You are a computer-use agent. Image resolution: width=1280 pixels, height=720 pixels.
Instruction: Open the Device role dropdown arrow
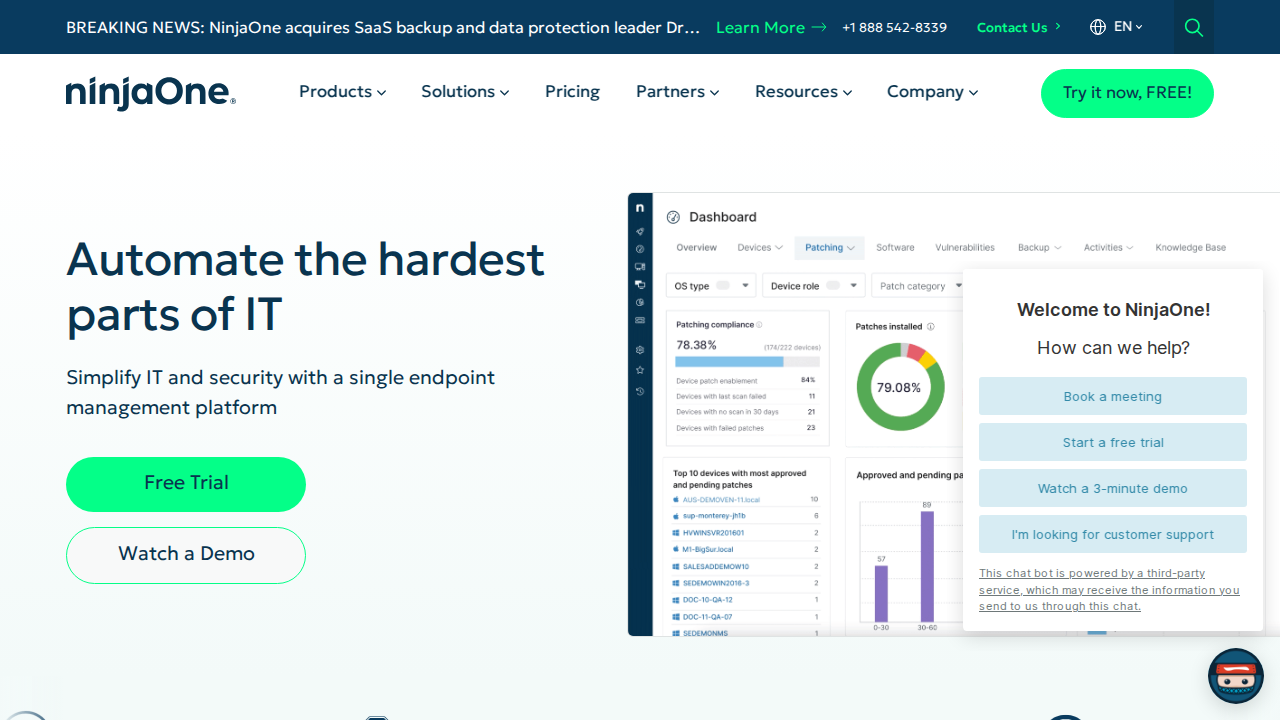click(x=854, y=286)
